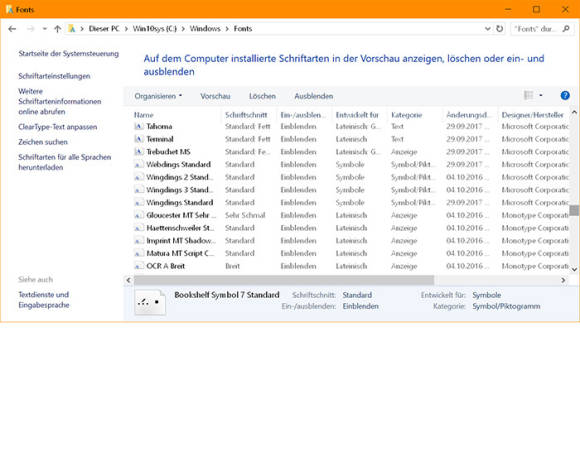Open Startseite der Systemsteuerung link
580x452 pixels.
click(68, 54)
